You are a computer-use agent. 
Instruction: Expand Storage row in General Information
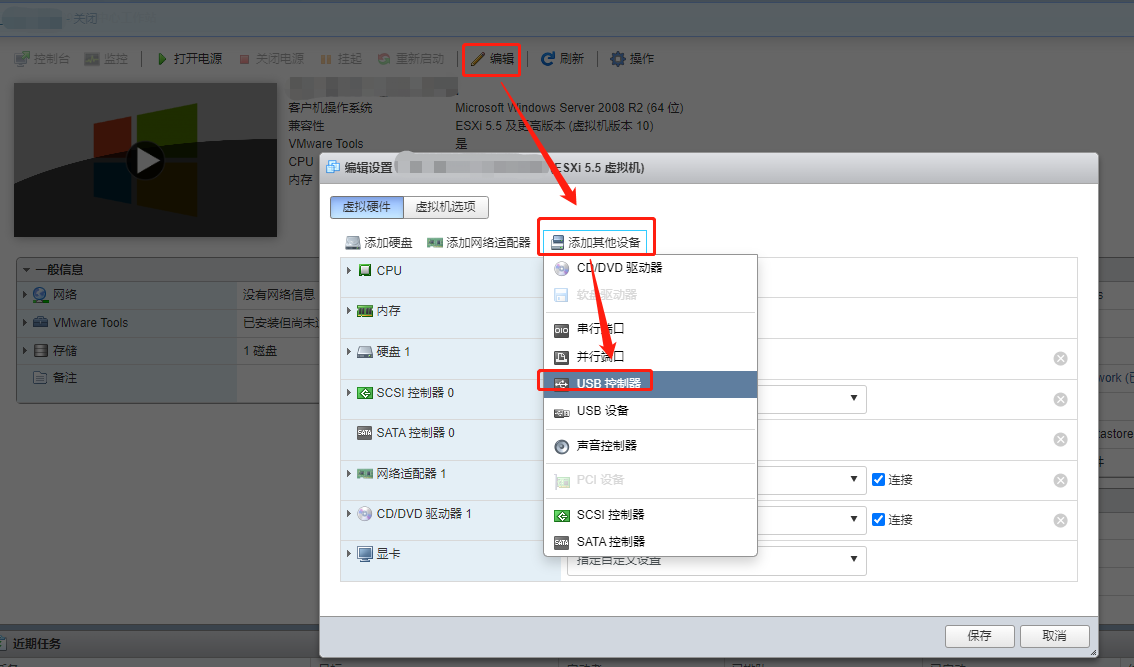click(25, 351)
